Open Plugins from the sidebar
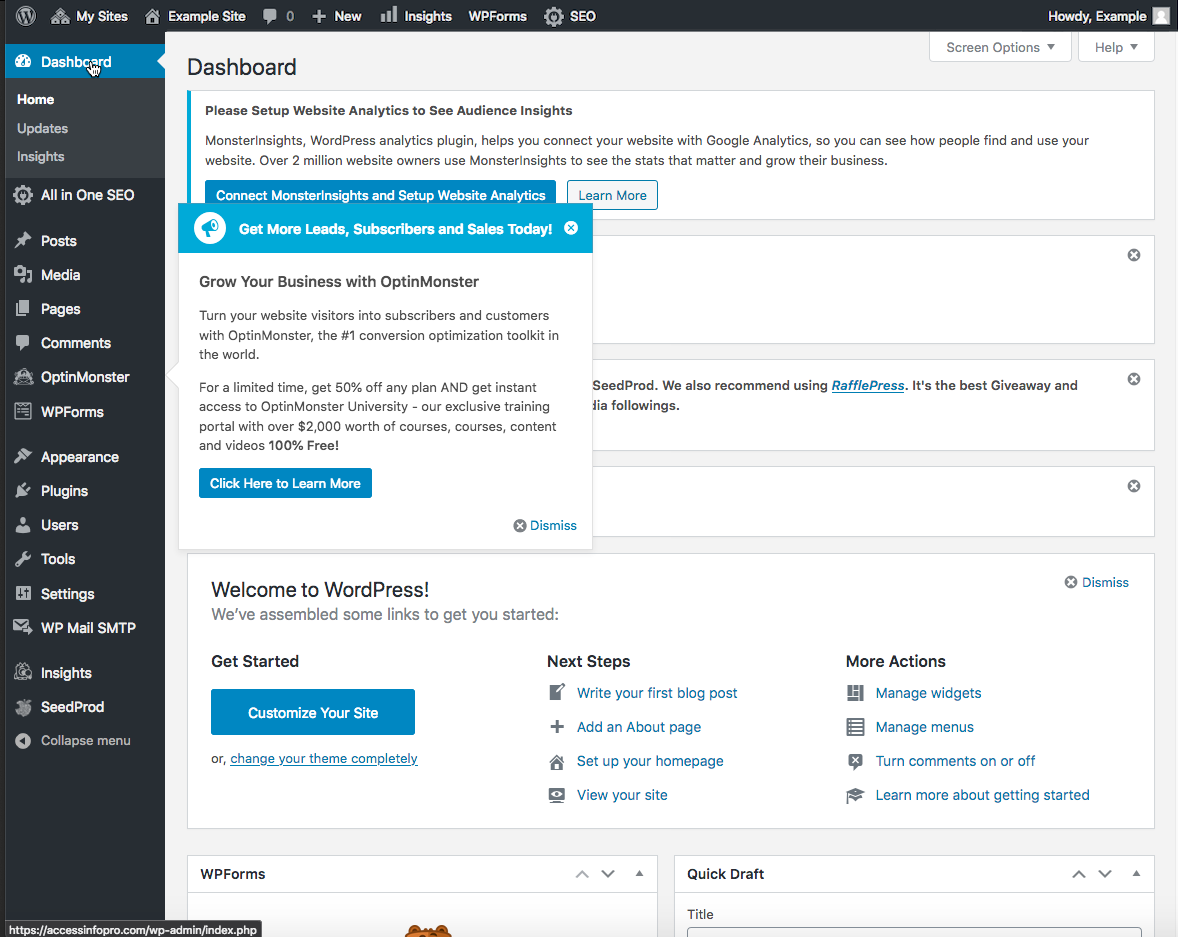This screenshot has width=1178, height=937. (64, 491)
